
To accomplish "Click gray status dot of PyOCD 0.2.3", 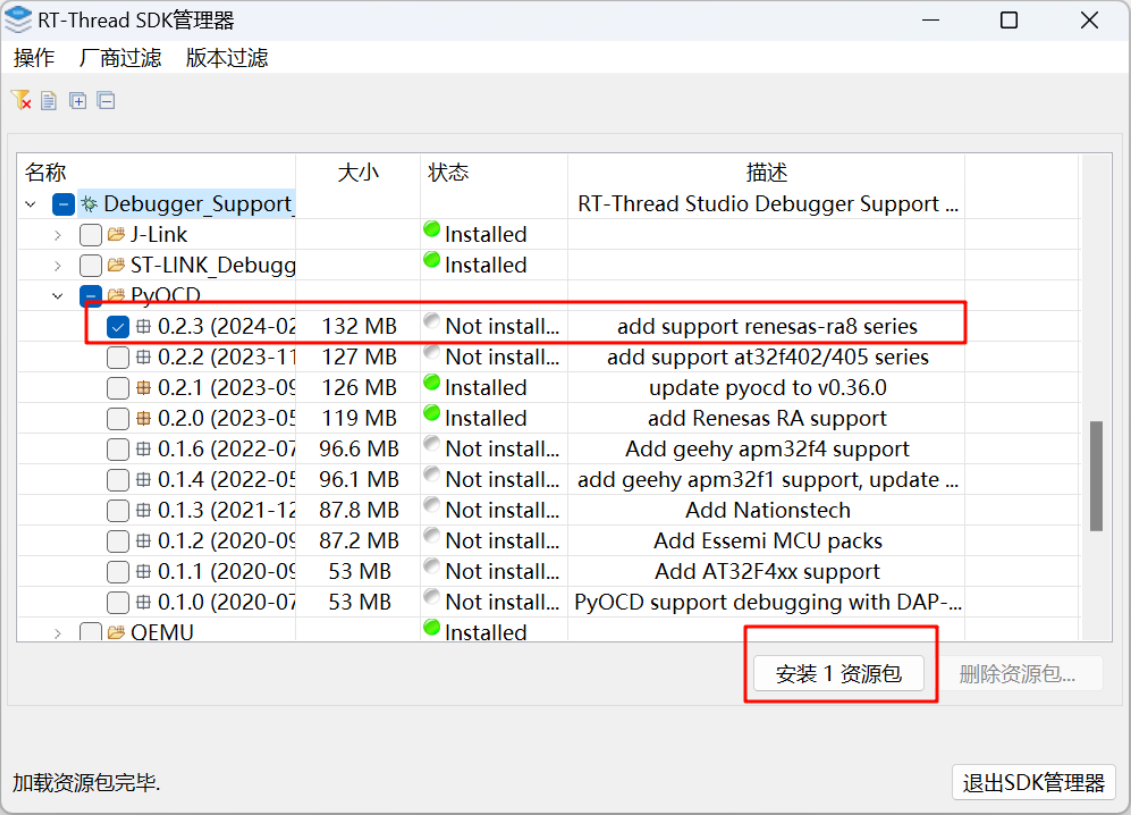I will pos(432,321).
